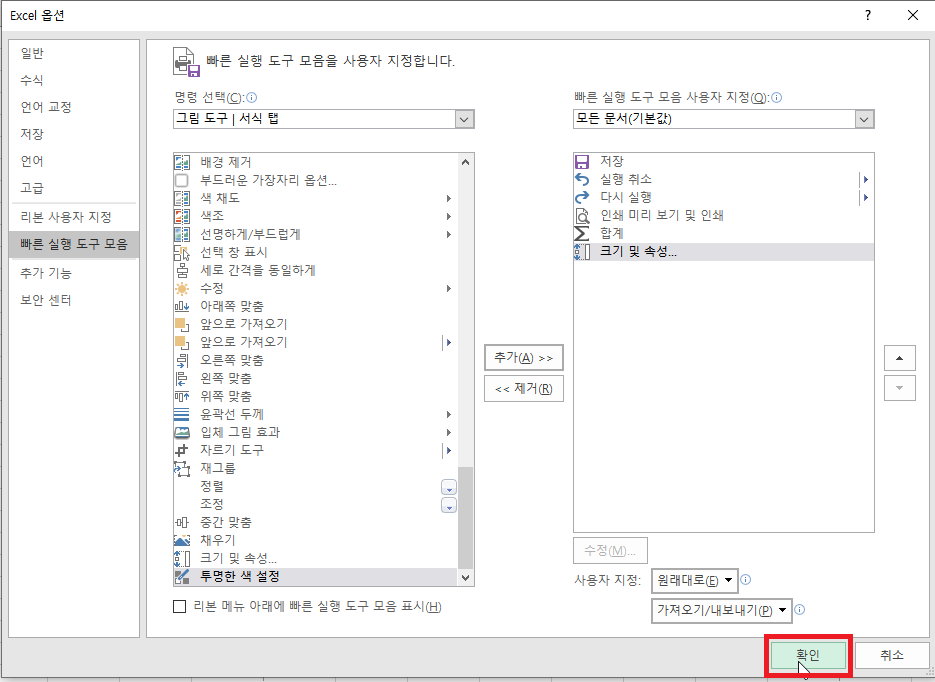935x682 pixels.
Task: Expand the 윤곽선 두께 submenu arrow
Action: 448,415
